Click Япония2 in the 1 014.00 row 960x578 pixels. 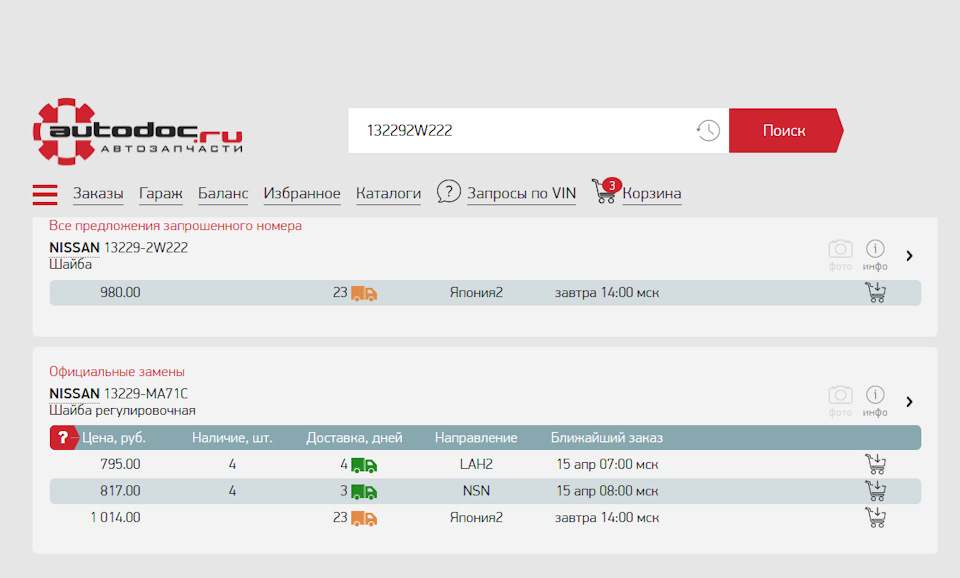pyautogui.click(x=476, y=517)
